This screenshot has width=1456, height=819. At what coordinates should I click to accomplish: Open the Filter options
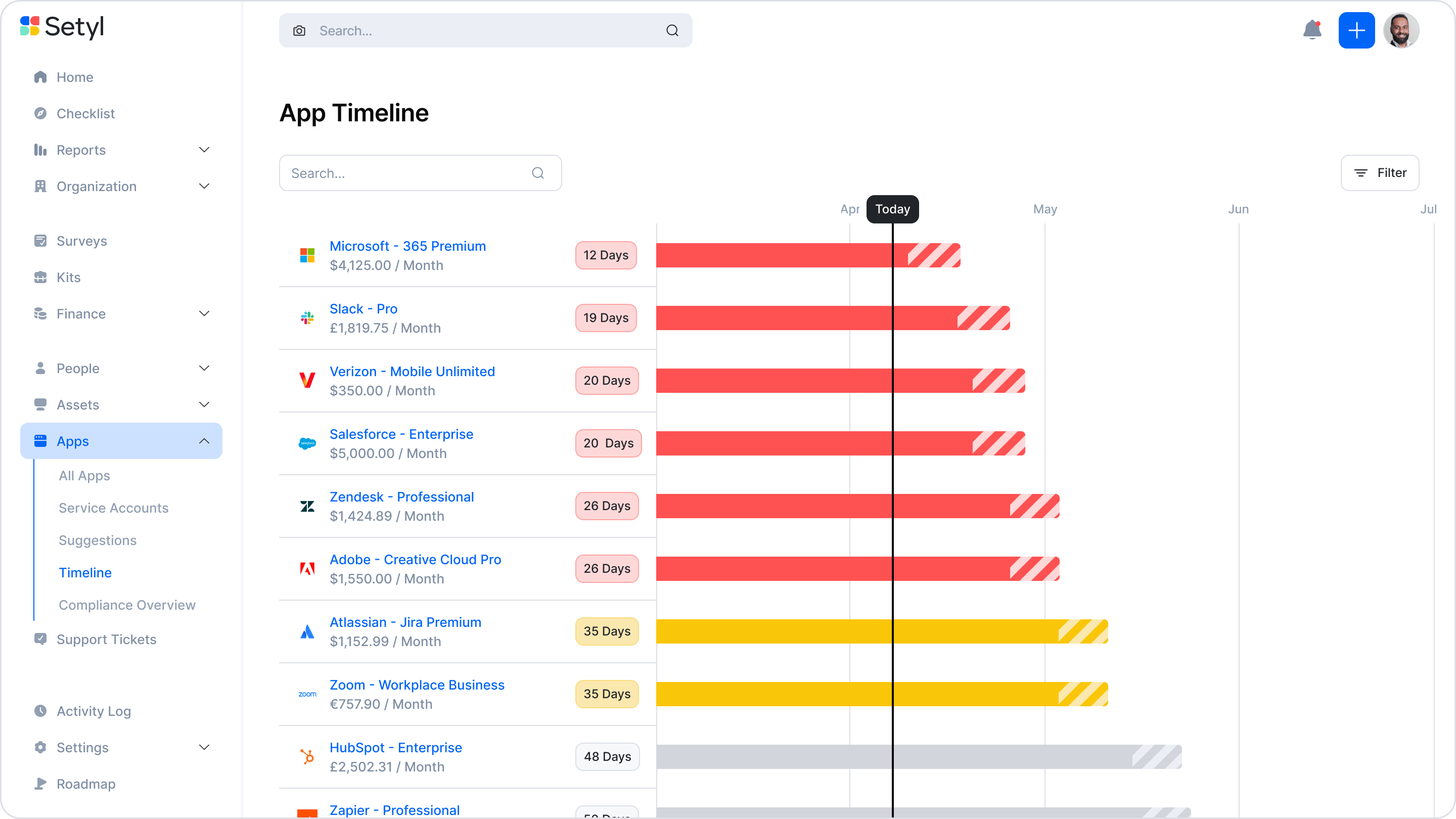pos(1380,172)
